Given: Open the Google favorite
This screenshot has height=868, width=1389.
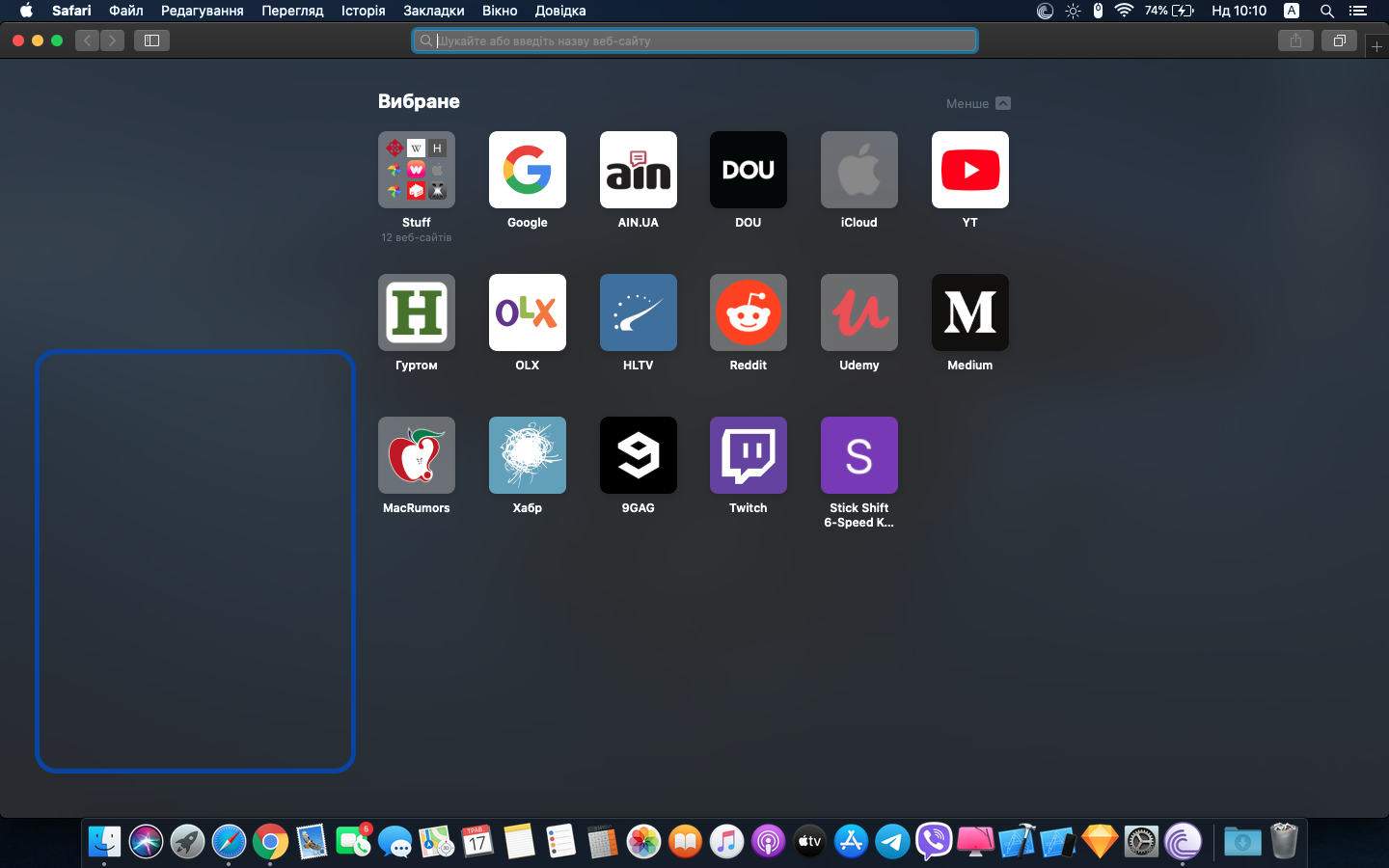Looking at the screenshot, I should (x=527, y=170).
